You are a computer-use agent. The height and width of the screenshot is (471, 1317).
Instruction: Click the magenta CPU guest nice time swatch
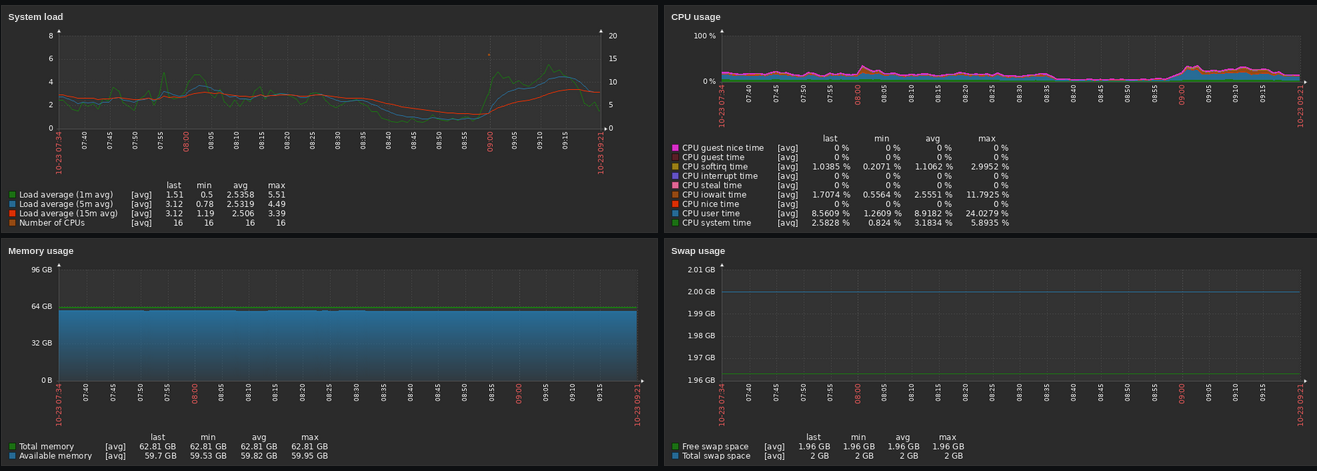pyautogui.click(x=675, y=148)
